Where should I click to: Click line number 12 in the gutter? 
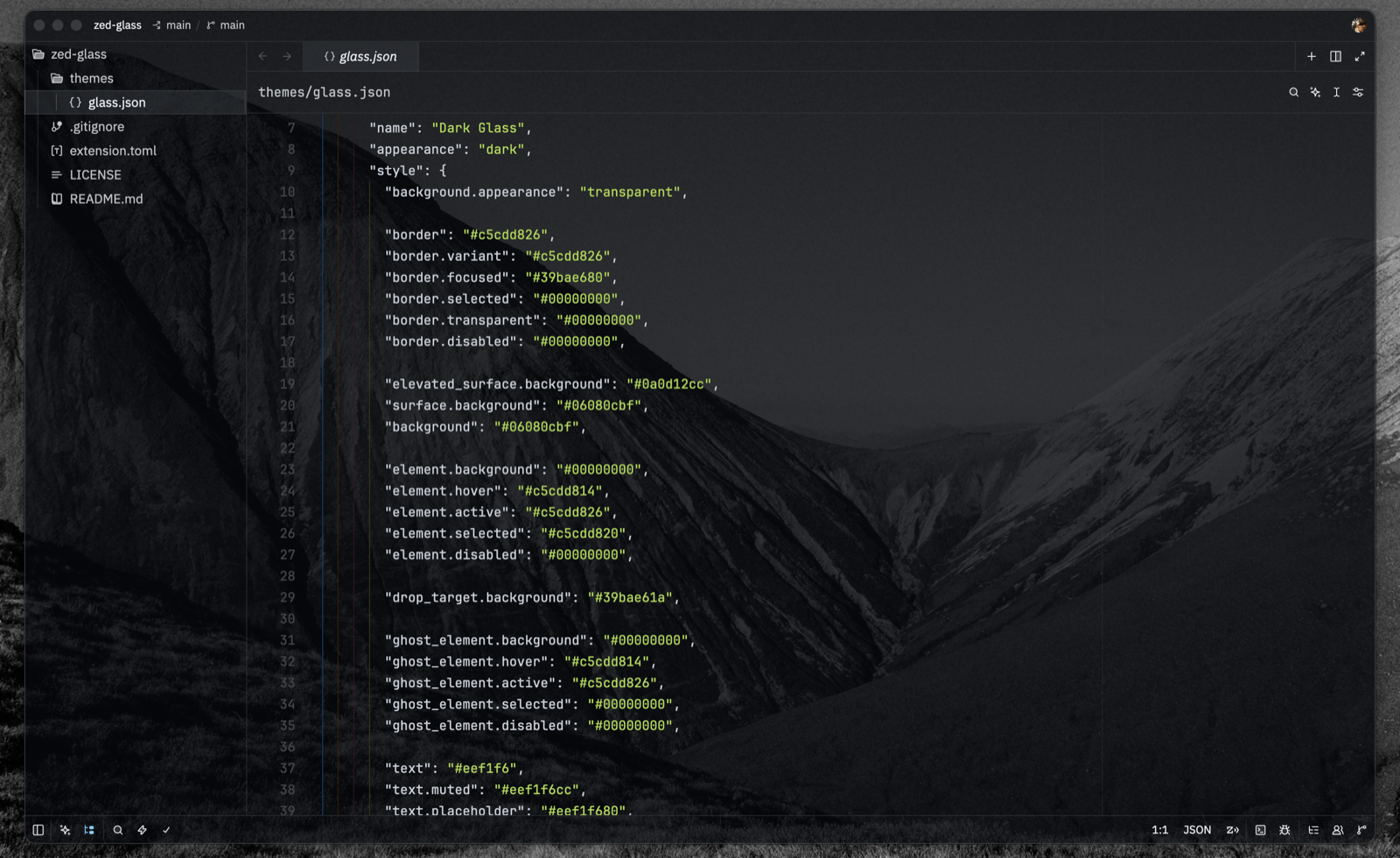click(287, 235)
